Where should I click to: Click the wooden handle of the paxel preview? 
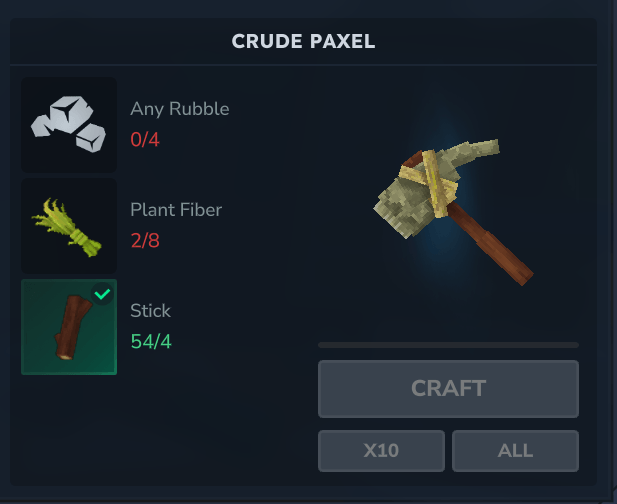pos(492,245)
